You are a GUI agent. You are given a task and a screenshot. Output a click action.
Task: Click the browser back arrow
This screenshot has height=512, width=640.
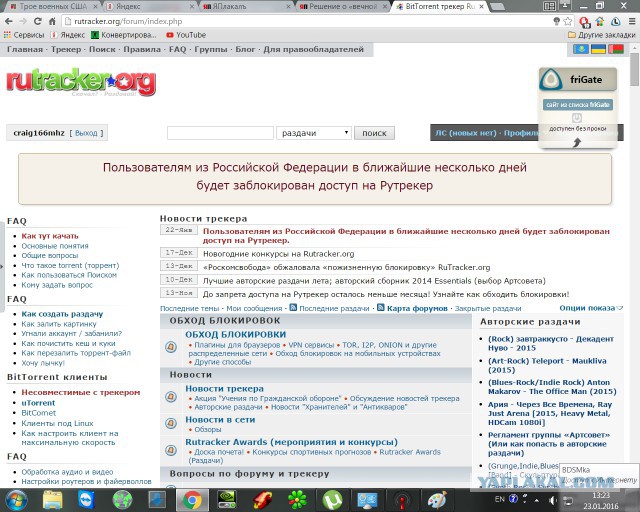tap(9, 21)
